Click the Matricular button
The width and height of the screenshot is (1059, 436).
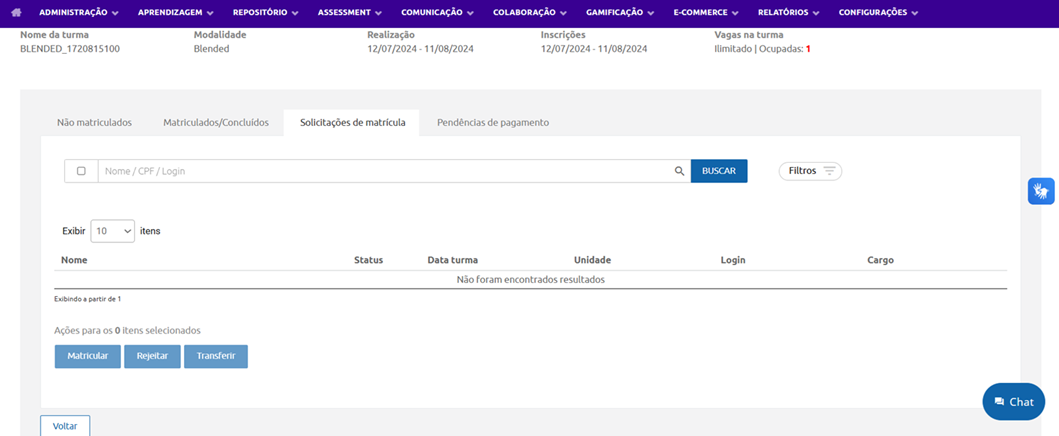pos(88,356)
